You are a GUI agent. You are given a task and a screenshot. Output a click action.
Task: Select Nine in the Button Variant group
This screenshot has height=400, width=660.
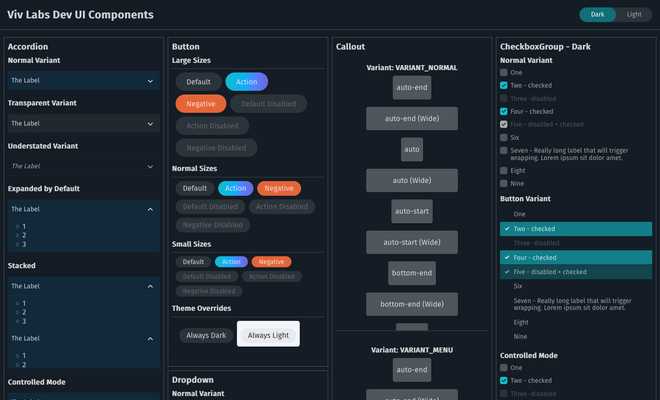576,336
